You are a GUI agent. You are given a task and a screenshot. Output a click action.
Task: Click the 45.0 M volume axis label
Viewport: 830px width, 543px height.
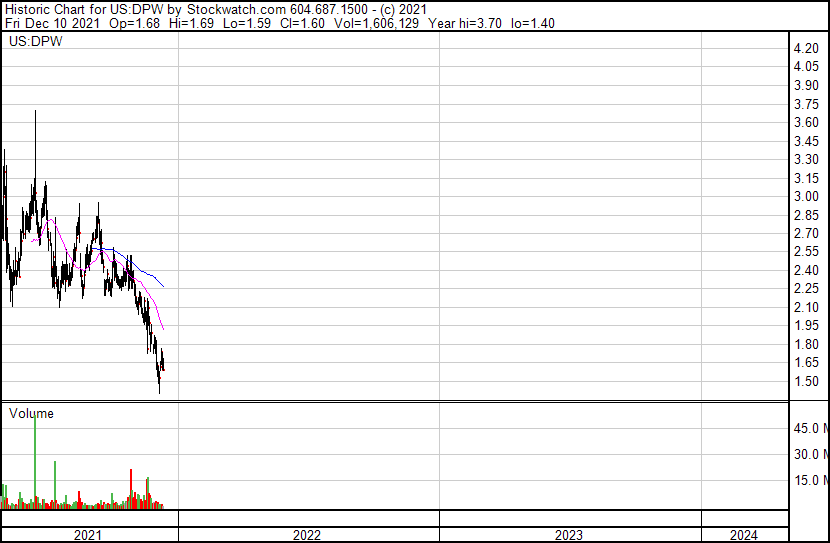pyautogui.click(x=809, y=429)
